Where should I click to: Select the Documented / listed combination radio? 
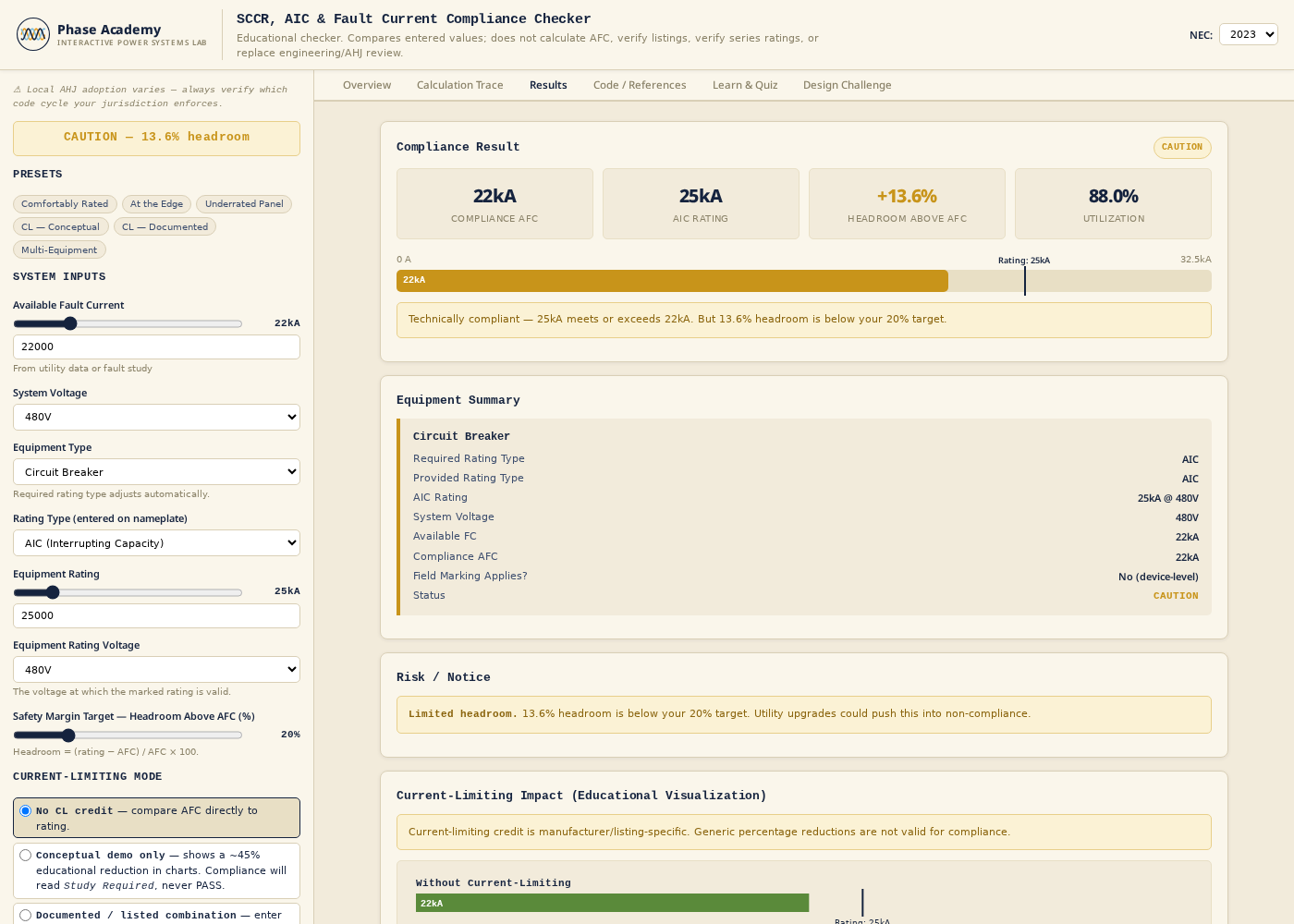coord(26,916)
